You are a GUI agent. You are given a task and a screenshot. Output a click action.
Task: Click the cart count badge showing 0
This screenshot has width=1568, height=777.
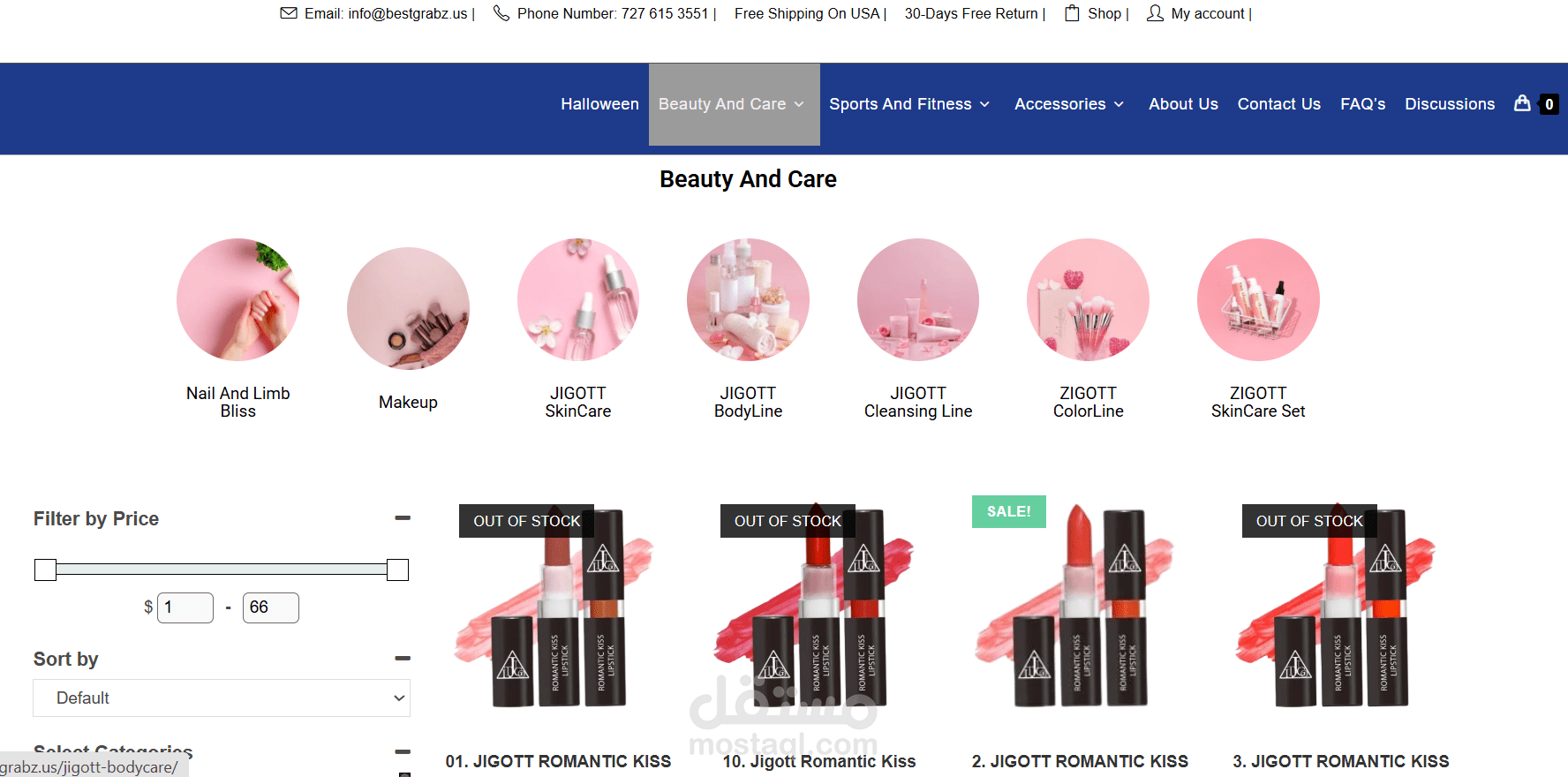[1549, 104]
